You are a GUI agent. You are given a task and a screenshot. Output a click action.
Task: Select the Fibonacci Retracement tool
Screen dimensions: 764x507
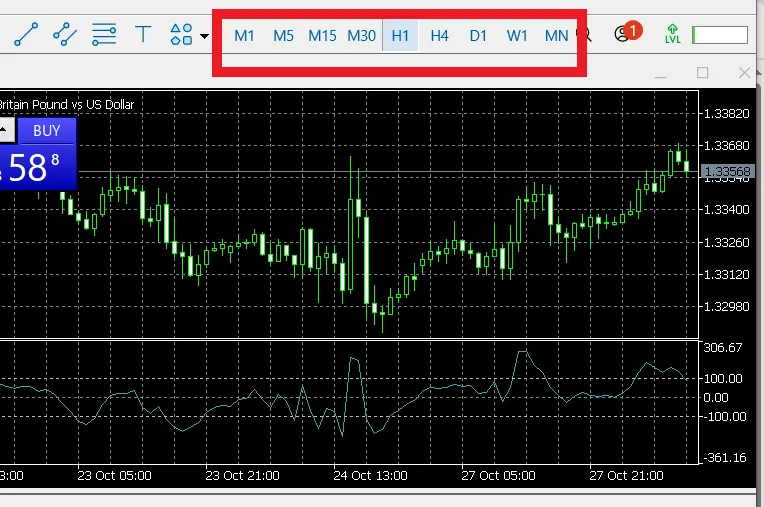104,35
